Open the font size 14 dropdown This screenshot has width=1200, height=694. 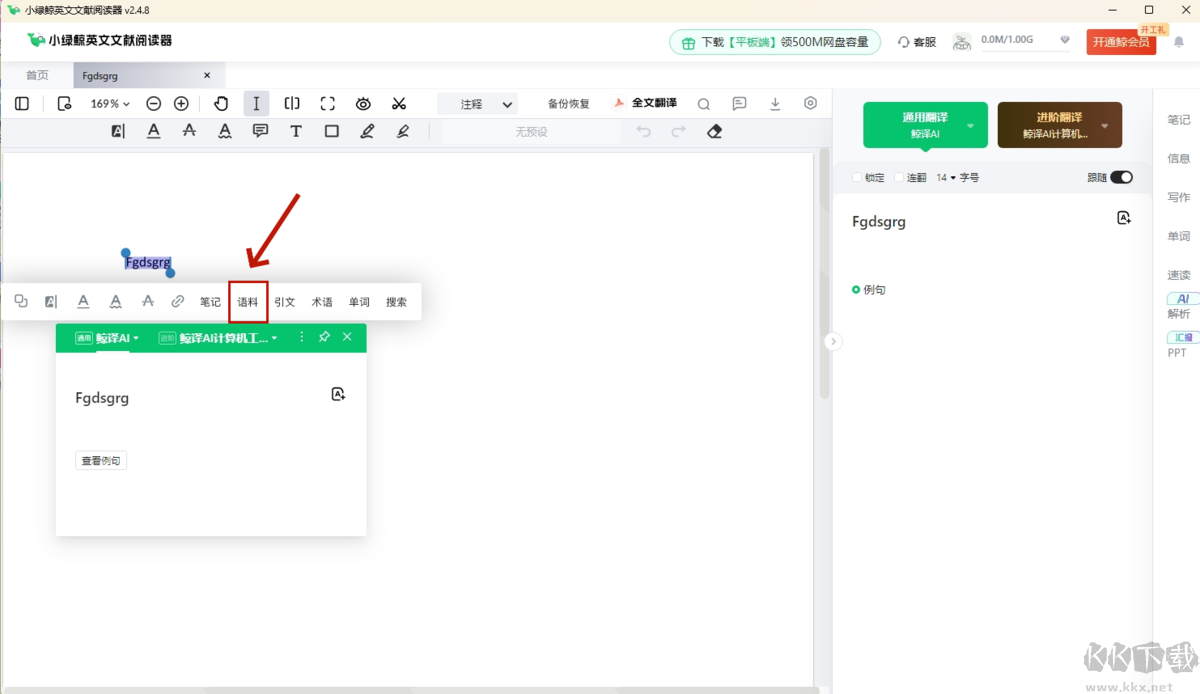946,178
